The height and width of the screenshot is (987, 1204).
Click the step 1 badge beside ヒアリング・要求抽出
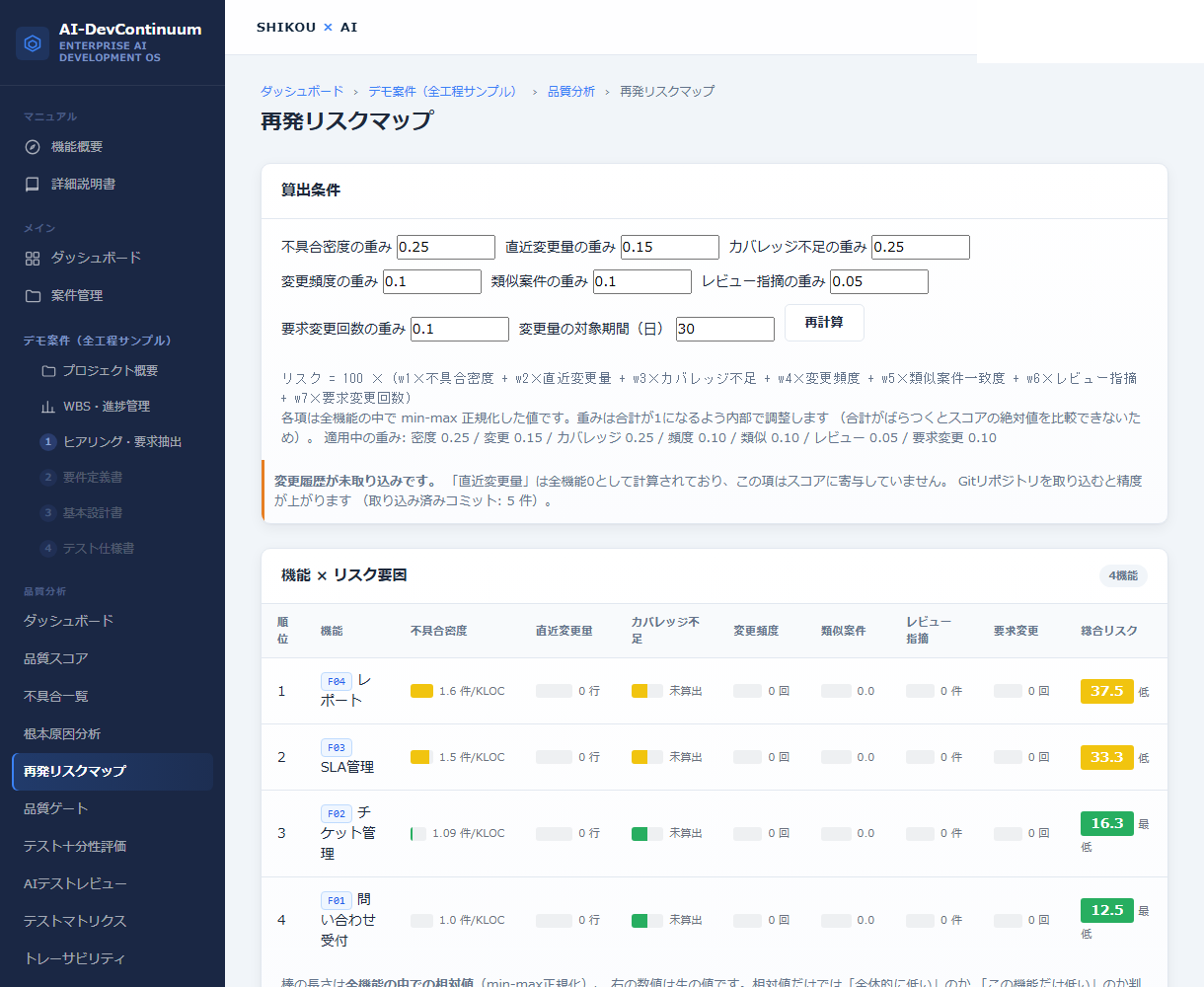(47, 442)
